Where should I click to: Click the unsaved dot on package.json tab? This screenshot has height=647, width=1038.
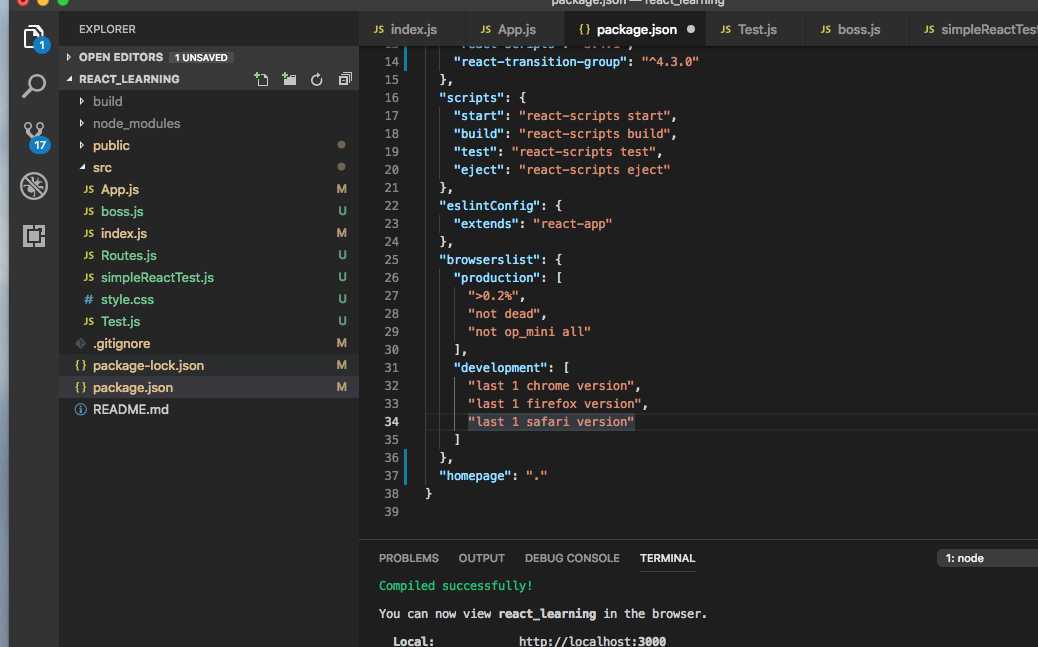690,29
